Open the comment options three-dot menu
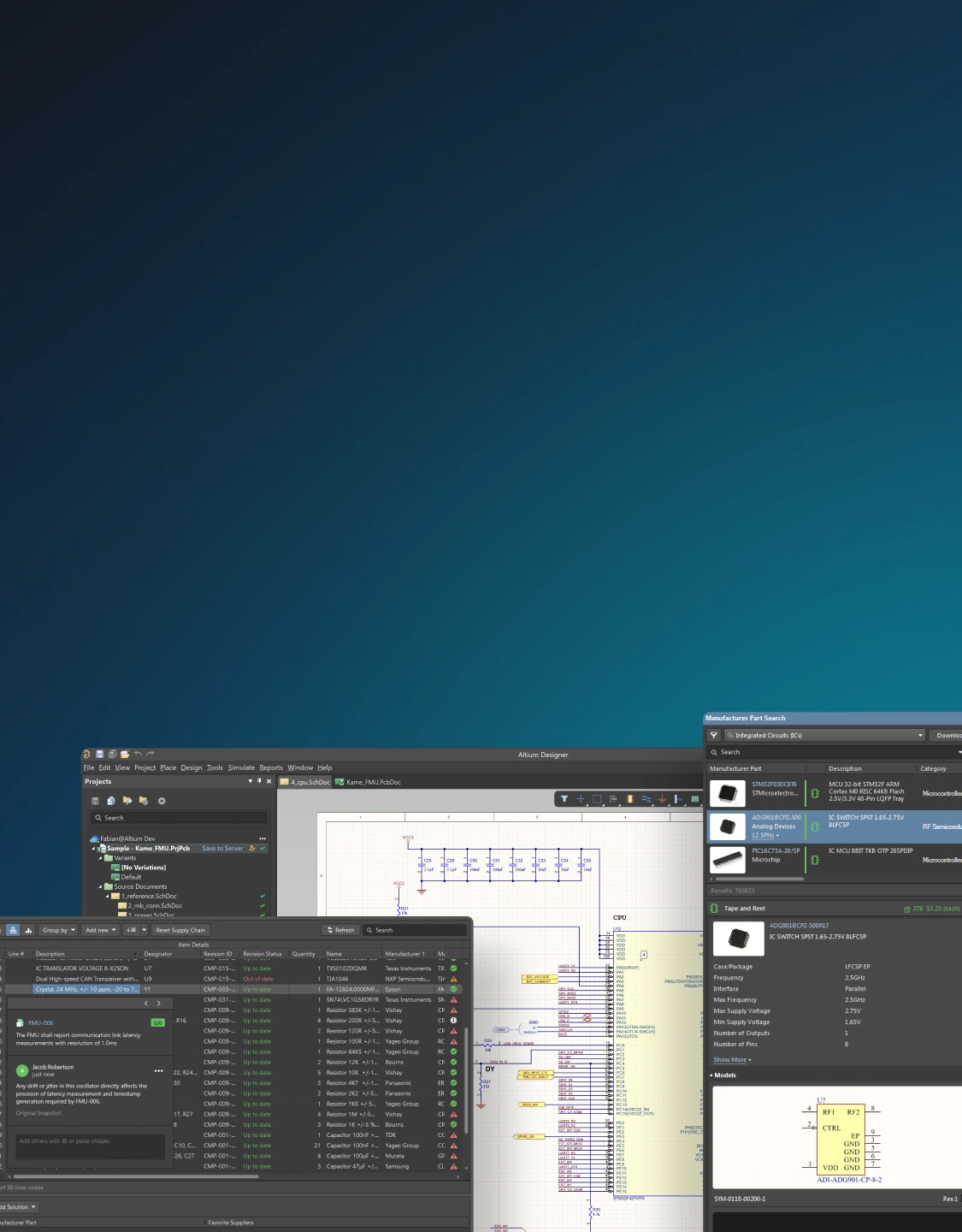The width and height of the screenshot is (962, 1232). click(158, 1071)
